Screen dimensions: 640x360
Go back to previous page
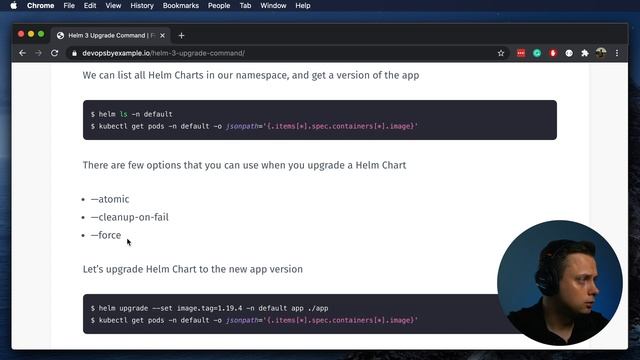click(22, 53)
